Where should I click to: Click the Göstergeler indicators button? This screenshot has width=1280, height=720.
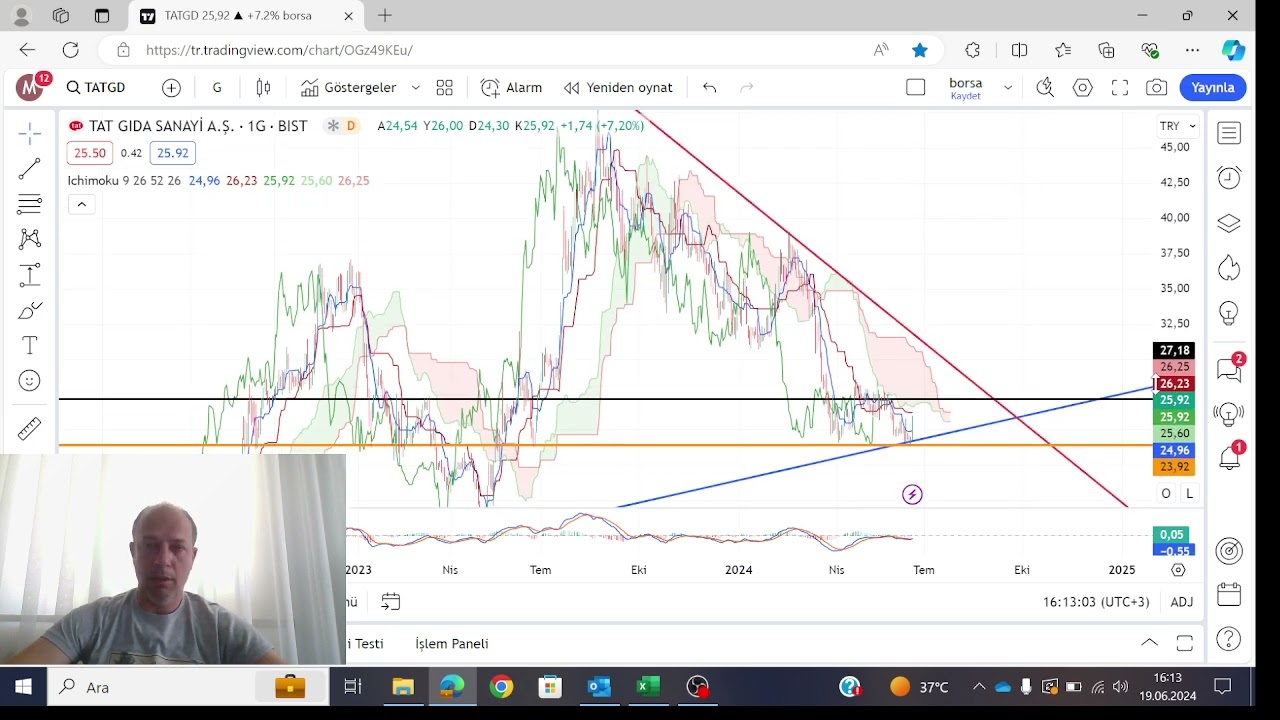[x=348, y=88]
